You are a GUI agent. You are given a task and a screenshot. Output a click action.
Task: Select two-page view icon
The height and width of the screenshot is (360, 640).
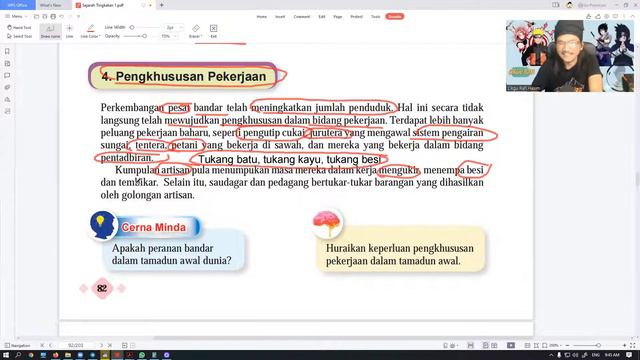click(494, 345)
